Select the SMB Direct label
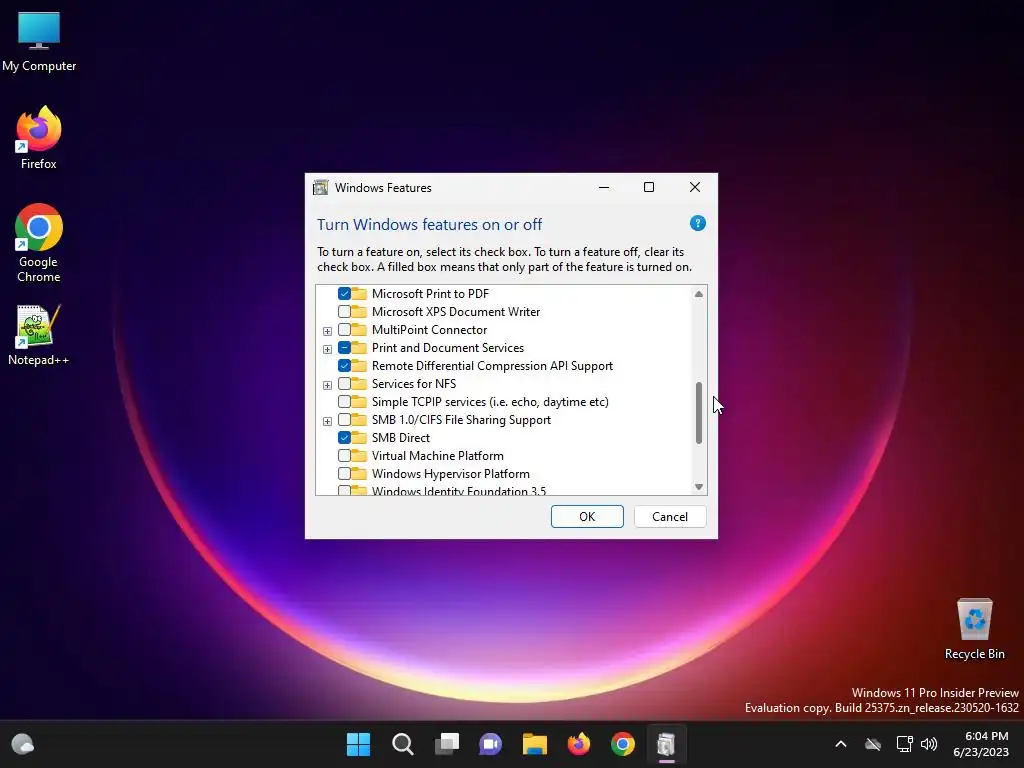Viewport: 1024px width, 768px height. tap(401, 438)
